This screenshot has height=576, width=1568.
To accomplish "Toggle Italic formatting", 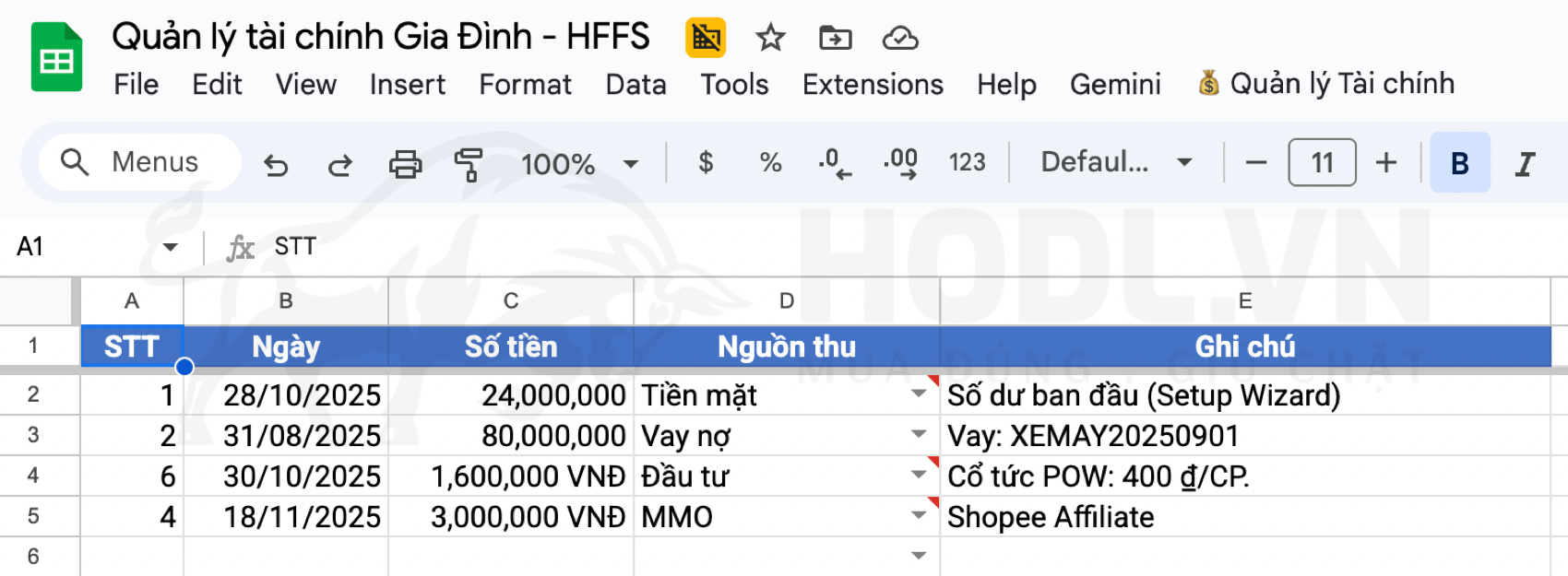I will [1525, 163].
